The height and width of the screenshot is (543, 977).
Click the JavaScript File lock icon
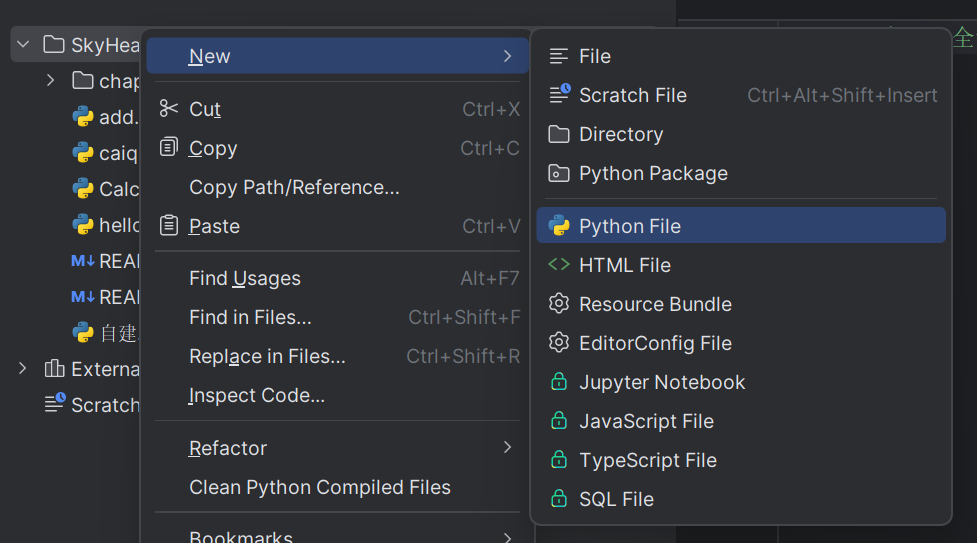pos(559,421)
